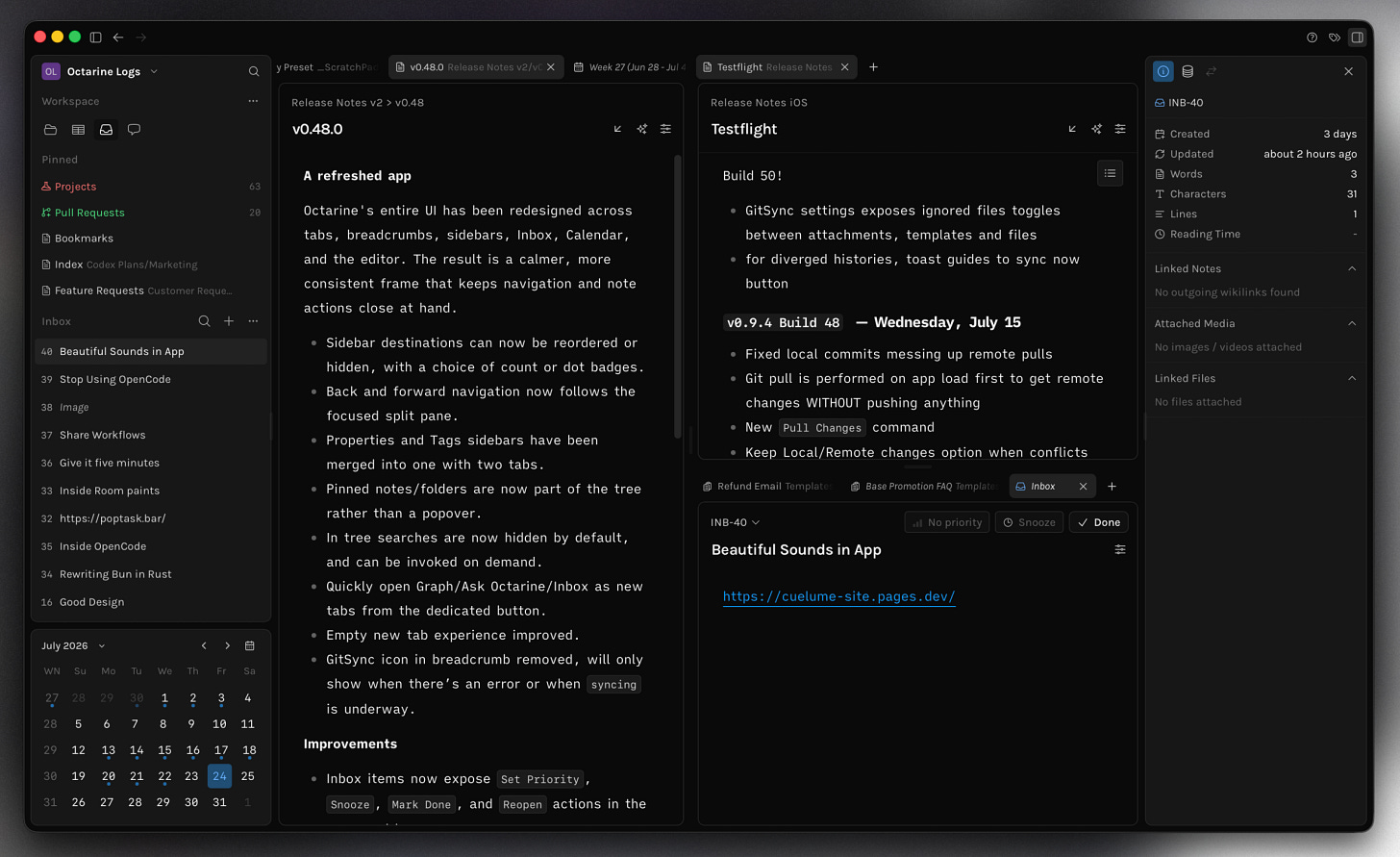Image resolution: width=1400 pixels, height=857 pixels.
Task: Close the v0.48.0 Release Notes tab
Action: click(551, 67)
